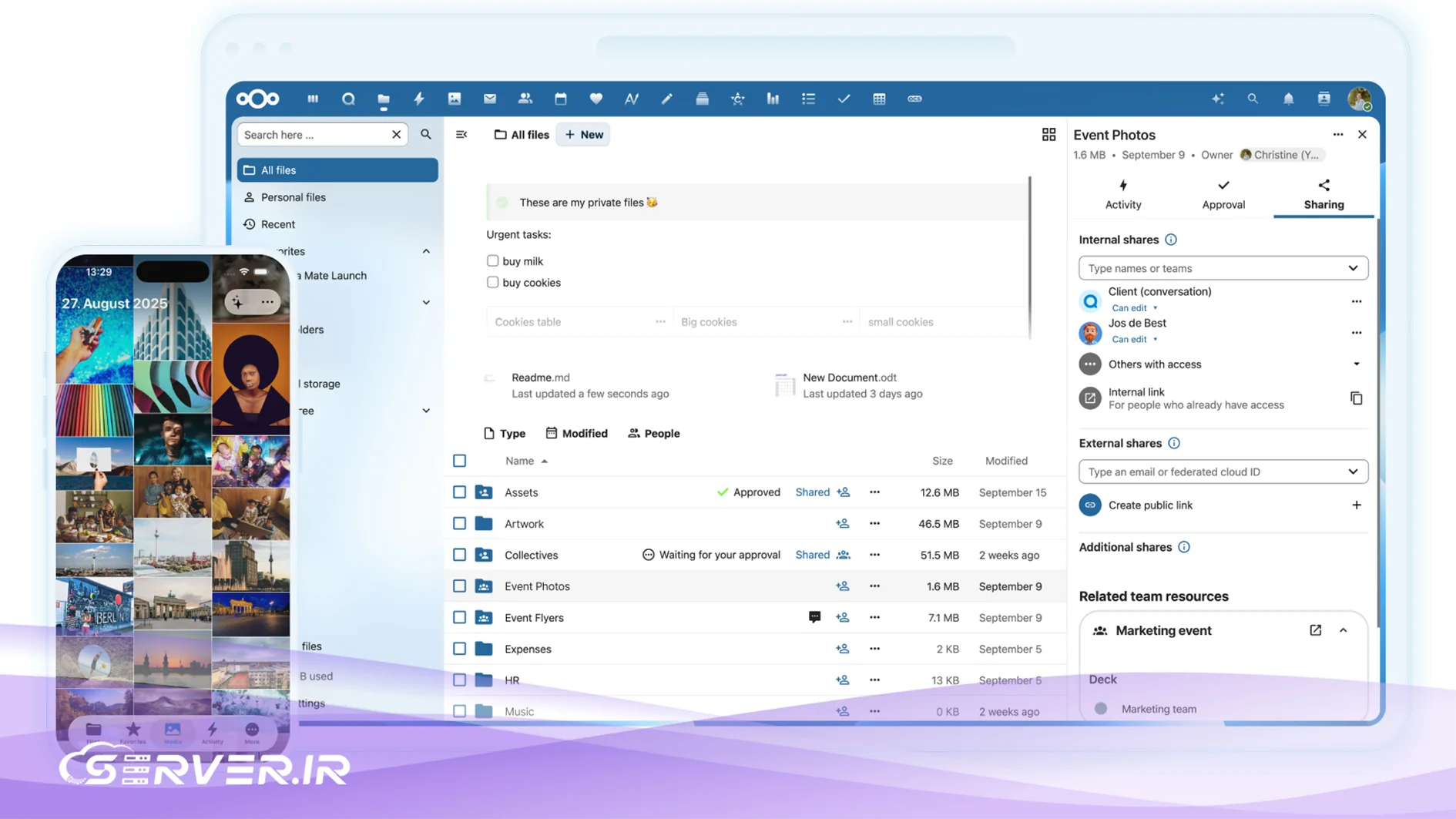Open Recent files in the sidebar
The image size is (1456, 819).
(337, 224)
